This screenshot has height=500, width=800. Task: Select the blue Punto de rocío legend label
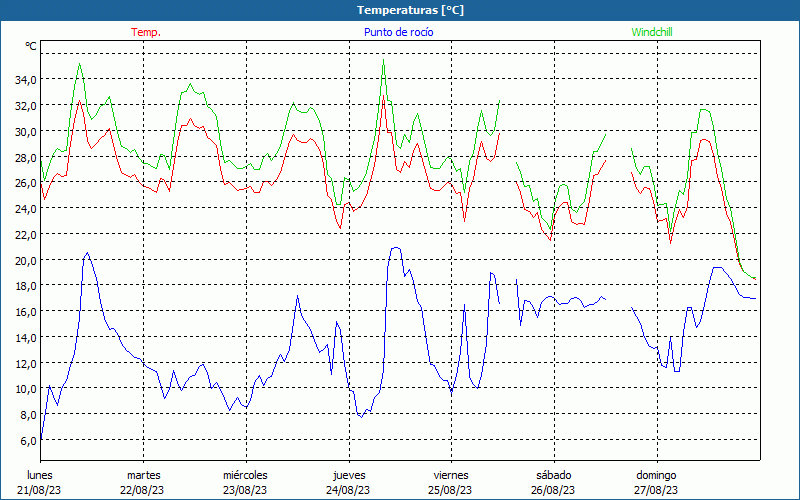click(x=398, y=32)
